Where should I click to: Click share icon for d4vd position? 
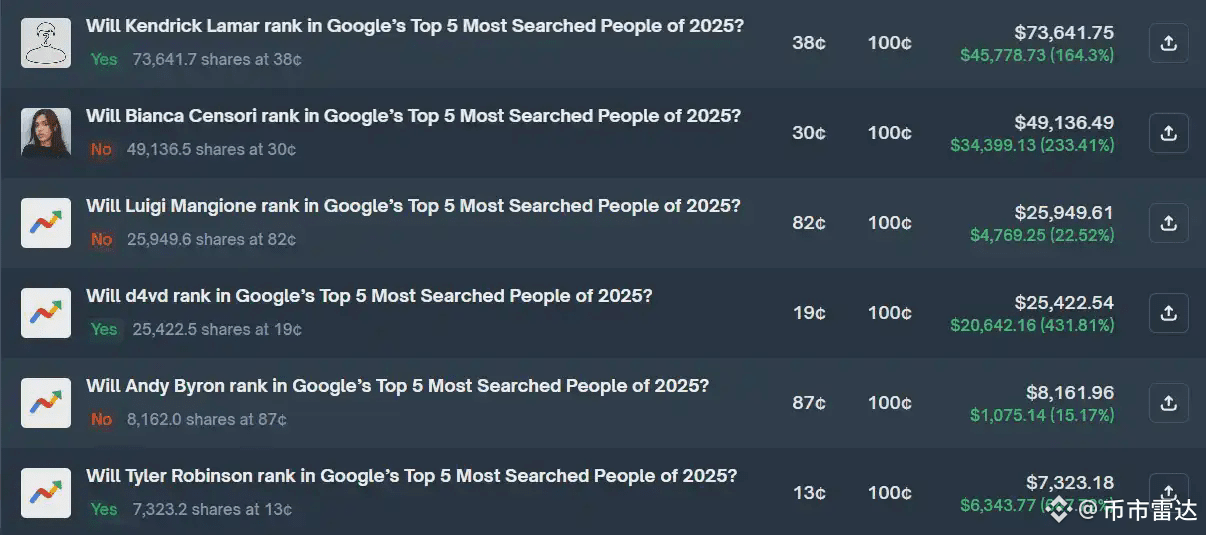click(x=1168, y=313)
